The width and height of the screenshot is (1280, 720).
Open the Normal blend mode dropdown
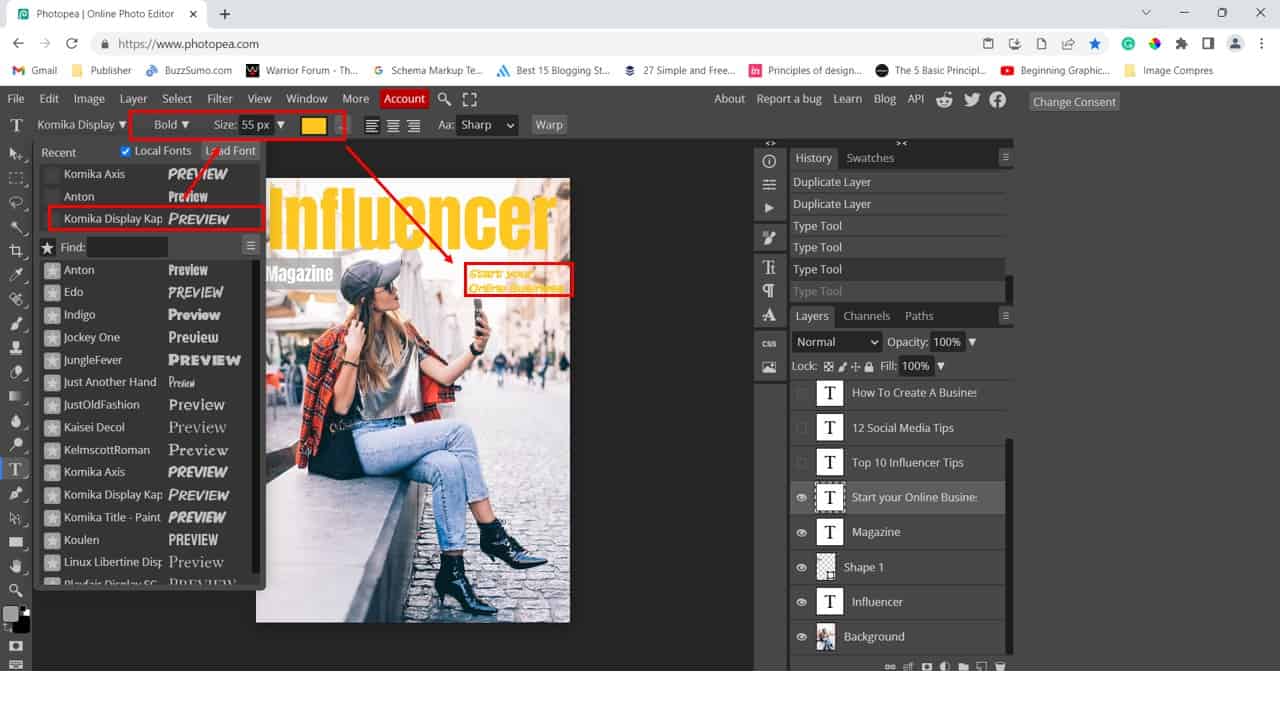837,342
